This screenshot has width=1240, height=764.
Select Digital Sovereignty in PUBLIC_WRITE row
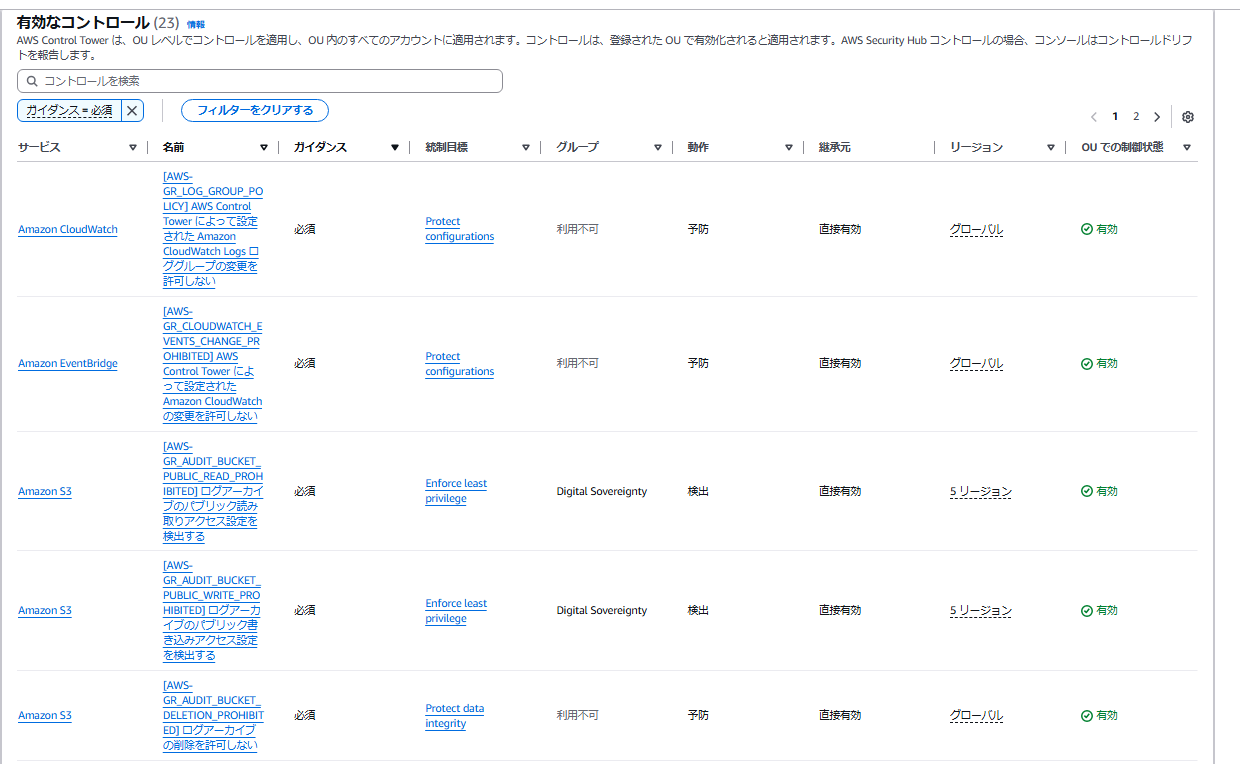[x=602, y=610]
